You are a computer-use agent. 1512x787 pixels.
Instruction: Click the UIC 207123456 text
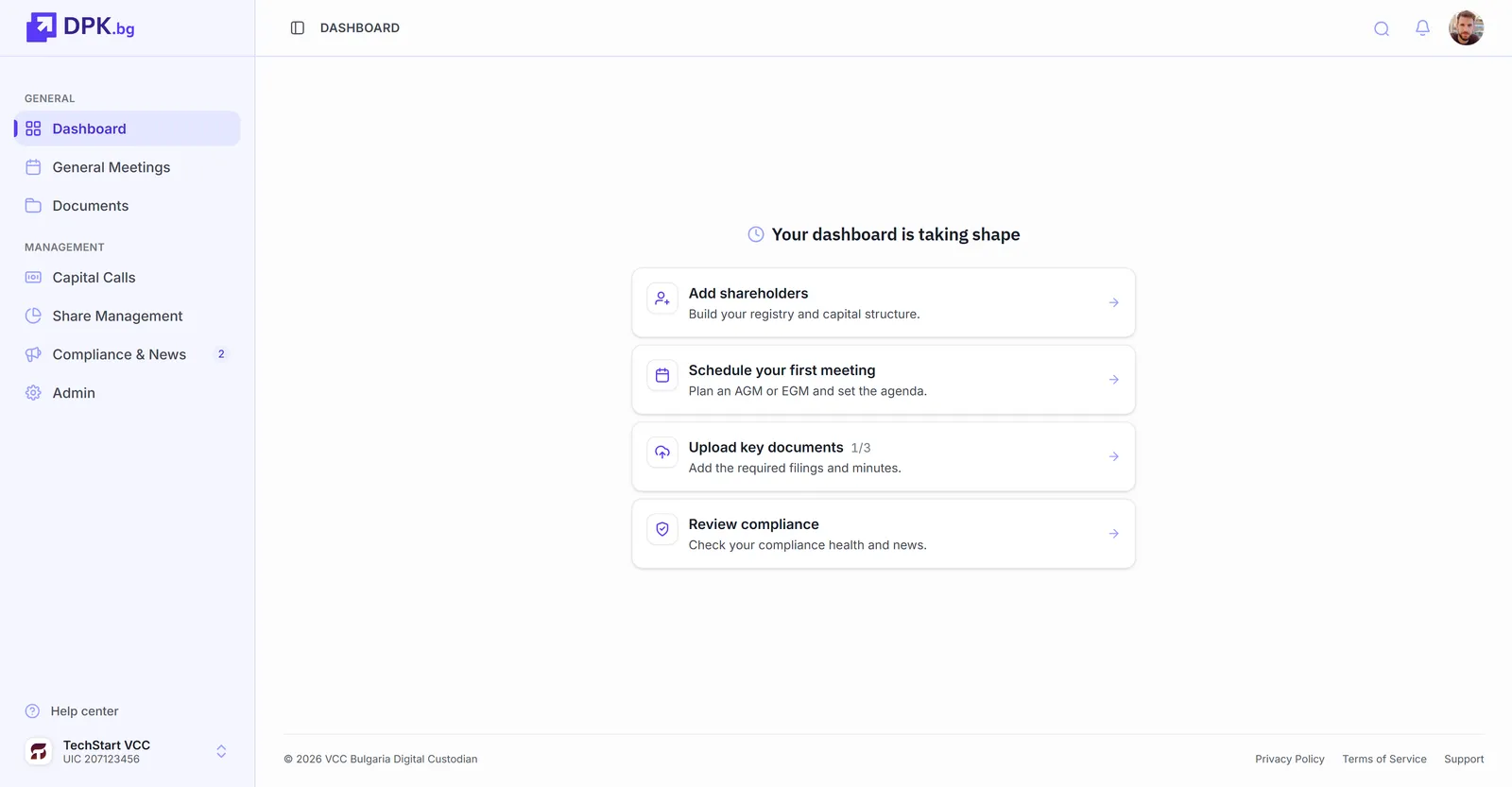coord(101,760)
